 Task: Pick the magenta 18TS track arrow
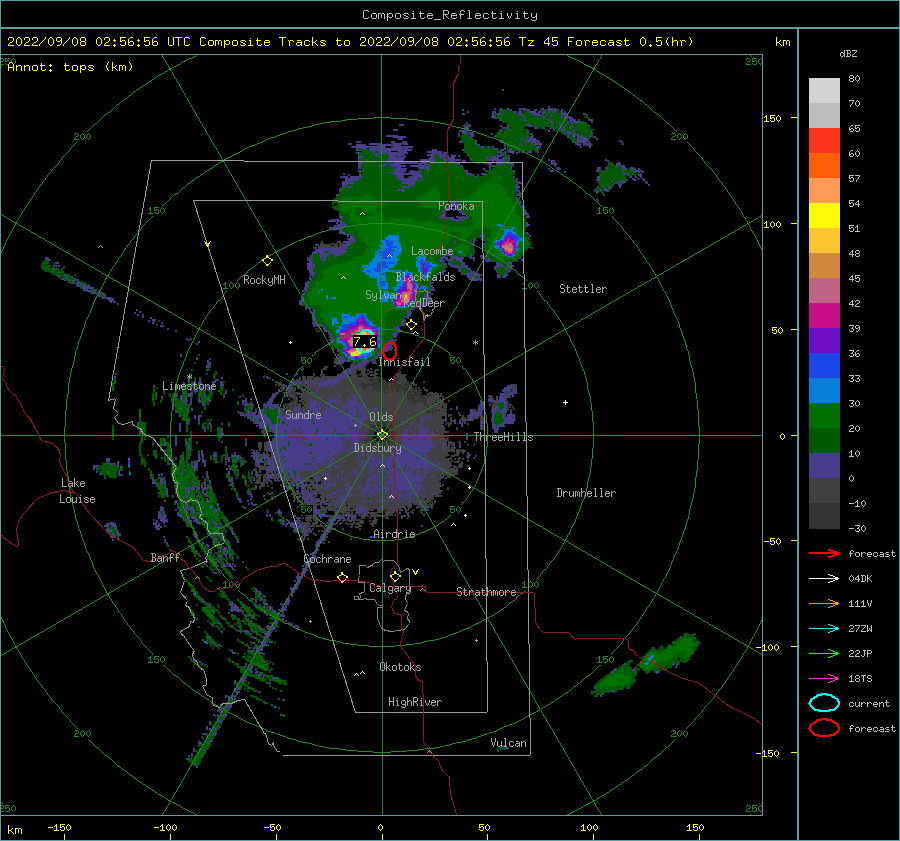tap(824, 679)
